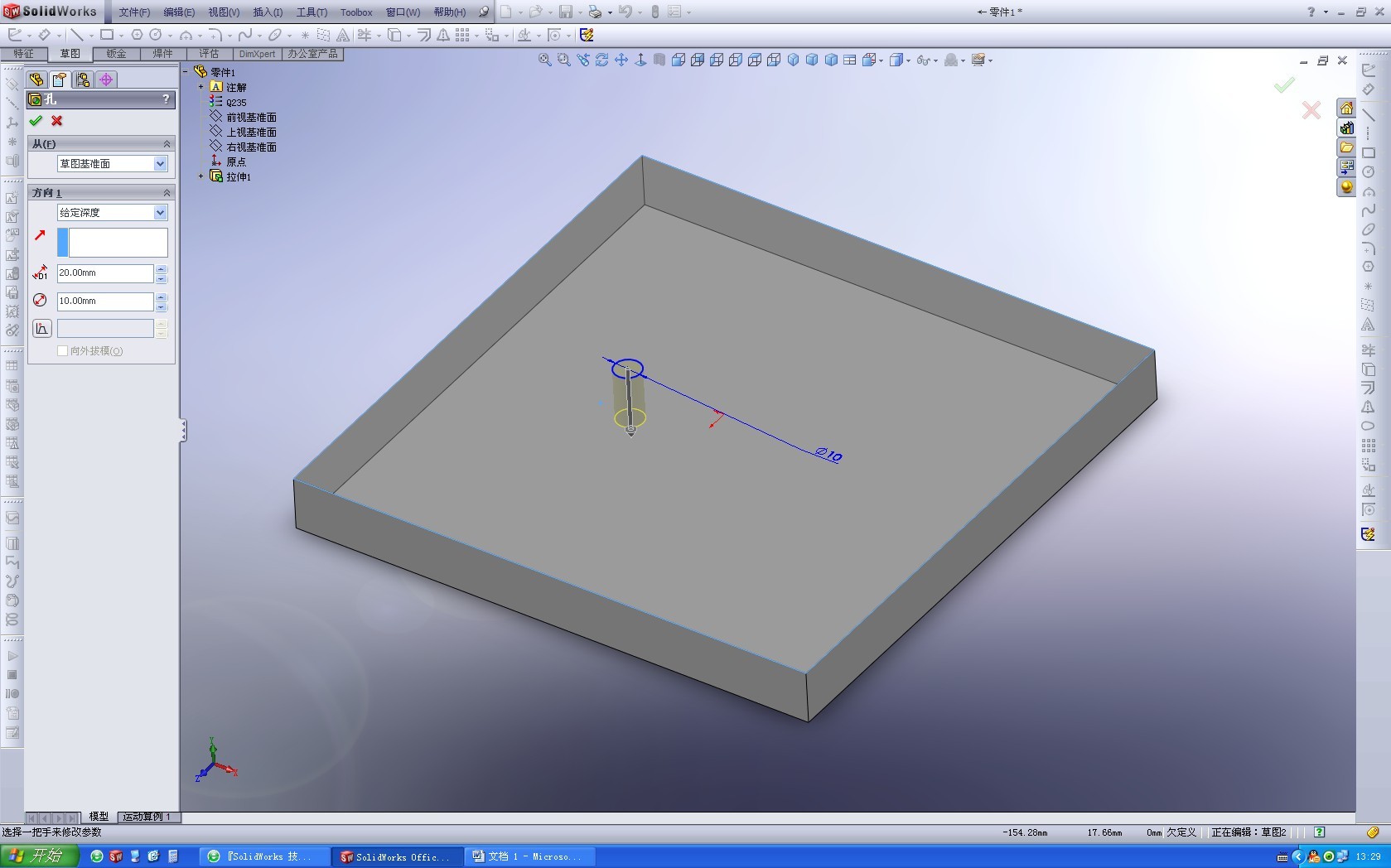Open the ConfigurationManager tab icon

pos(82,80)
